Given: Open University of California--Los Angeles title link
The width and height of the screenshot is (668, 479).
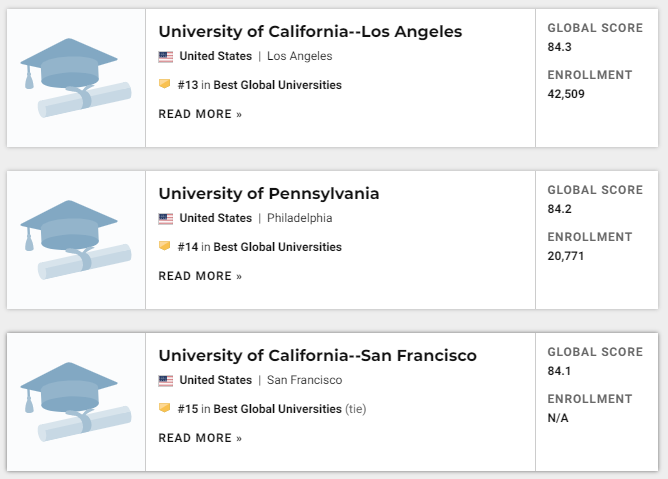Looking at the screenshot, I should (310, 32).
